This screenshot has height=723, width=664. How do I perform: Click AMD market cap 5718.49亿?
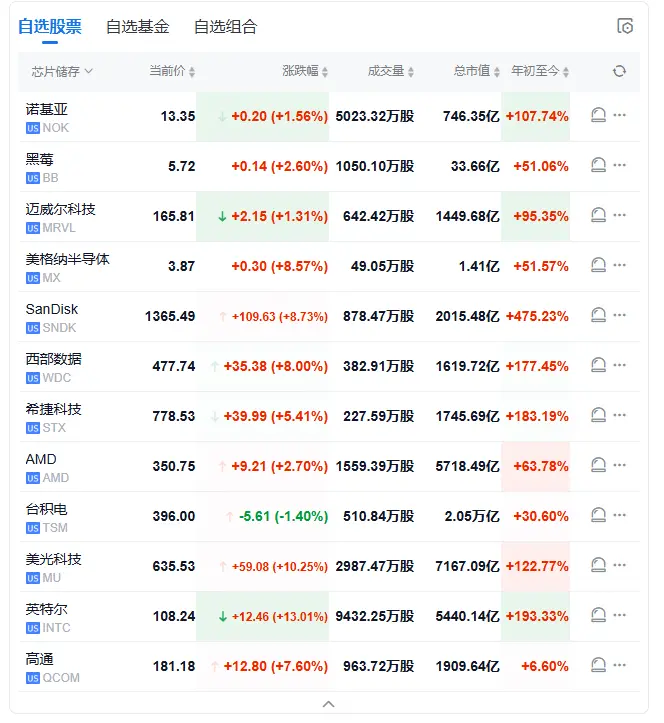click(468, 466)
